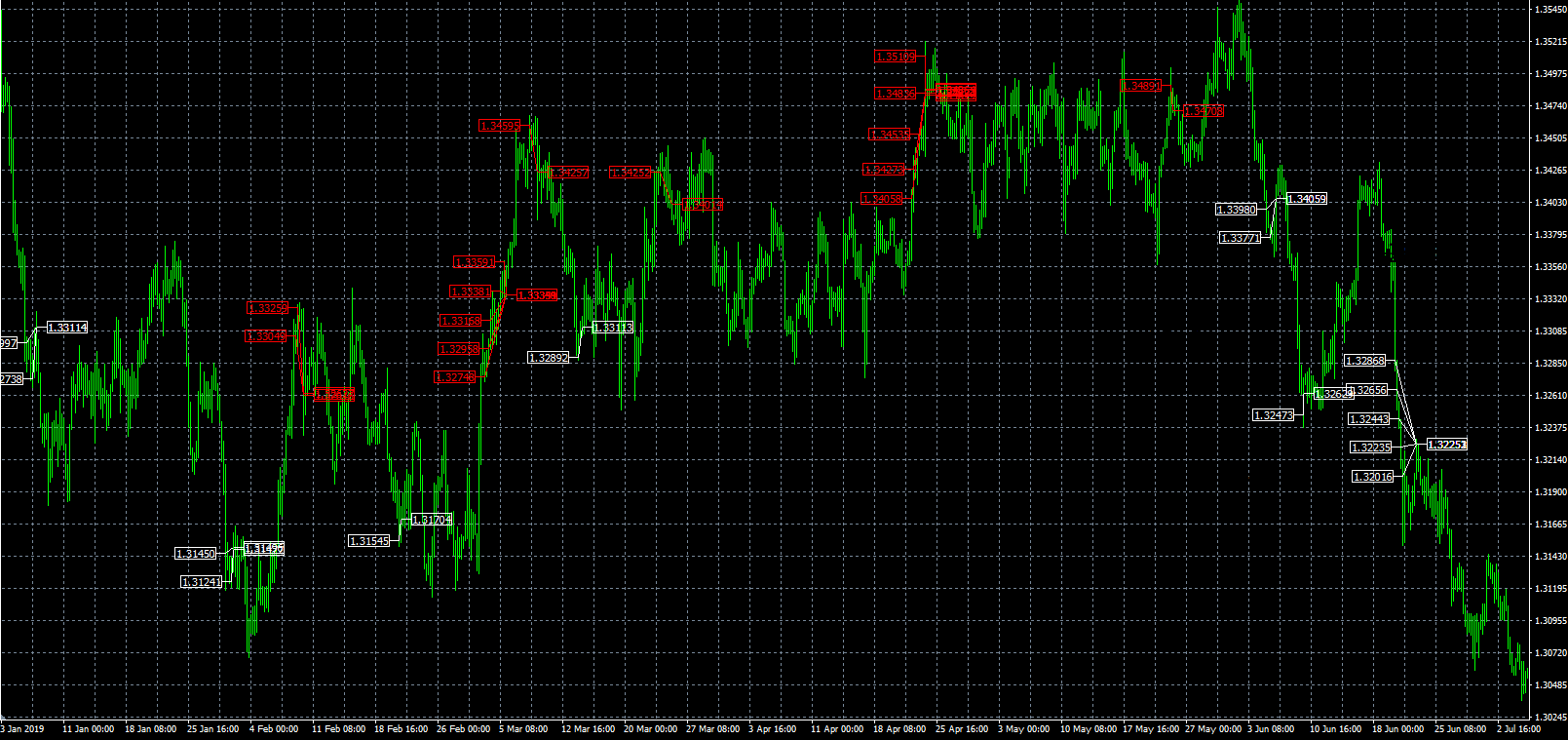
Task: Click 1.31195 on the price axis
Action: point(1549,589)
